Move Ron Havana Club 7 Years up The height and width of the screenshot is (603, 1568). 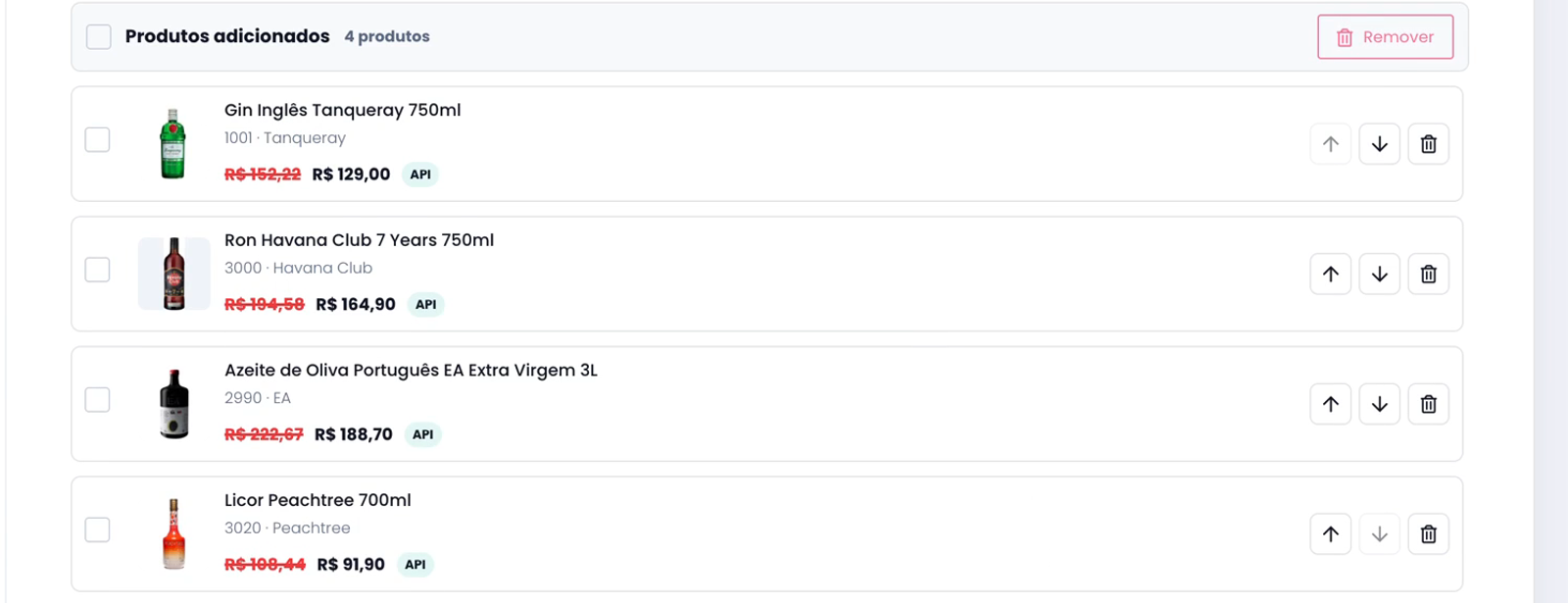1330,274
